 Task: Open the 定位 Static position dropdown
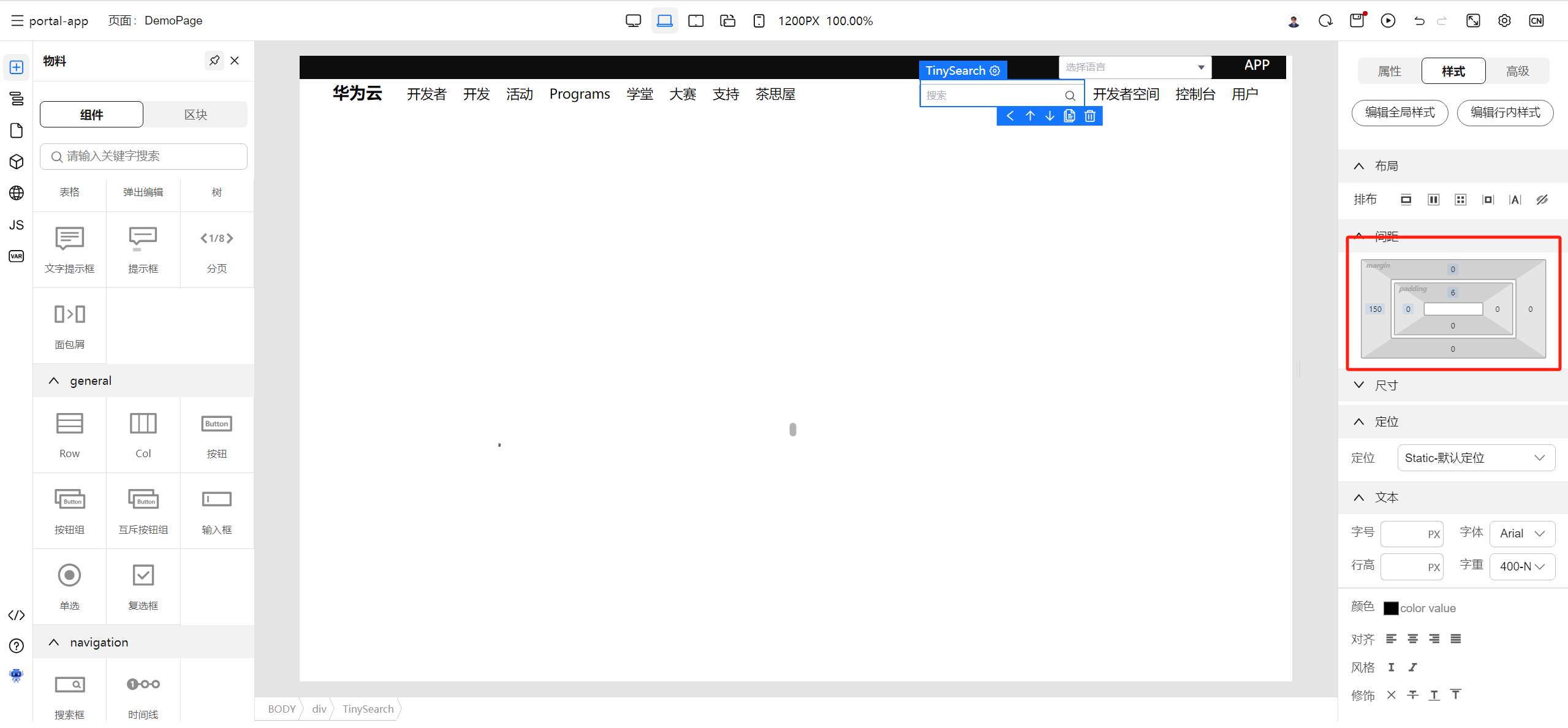coord(1475,458)
